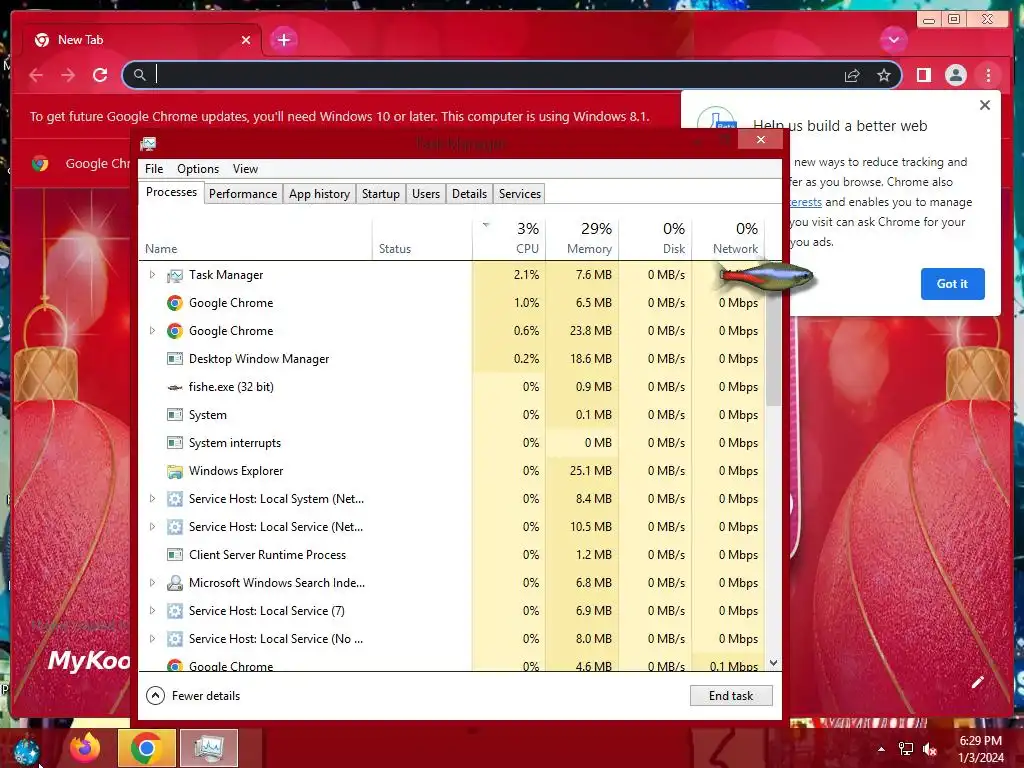Open a new Chrome tab with plus
Image resolution: width=1024 pixels, height=768 pixels.
tap(283, 40)
